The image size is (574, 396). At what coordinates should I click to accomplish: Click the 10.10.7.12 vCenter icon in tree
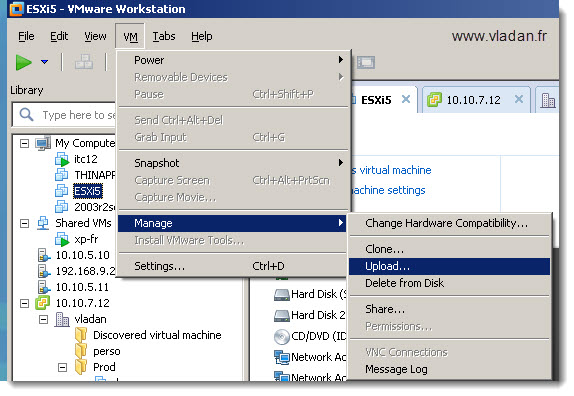pyautogui.click(x=43, y=303)
